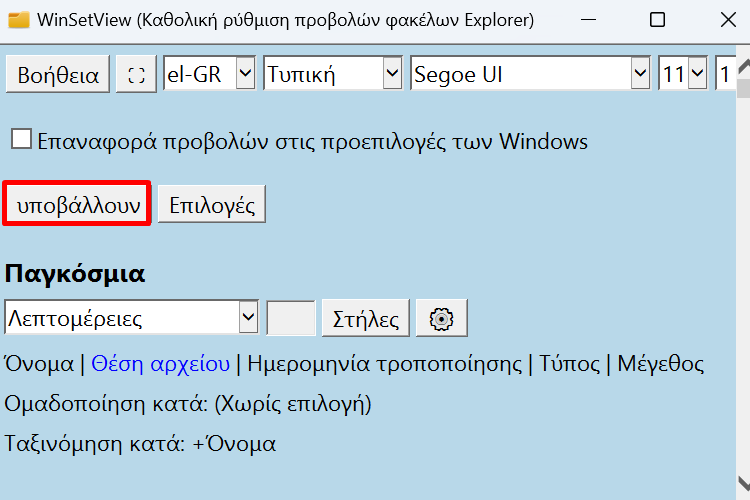
Task: Open the el-GR language dropdown
Action: click(210, 73)
